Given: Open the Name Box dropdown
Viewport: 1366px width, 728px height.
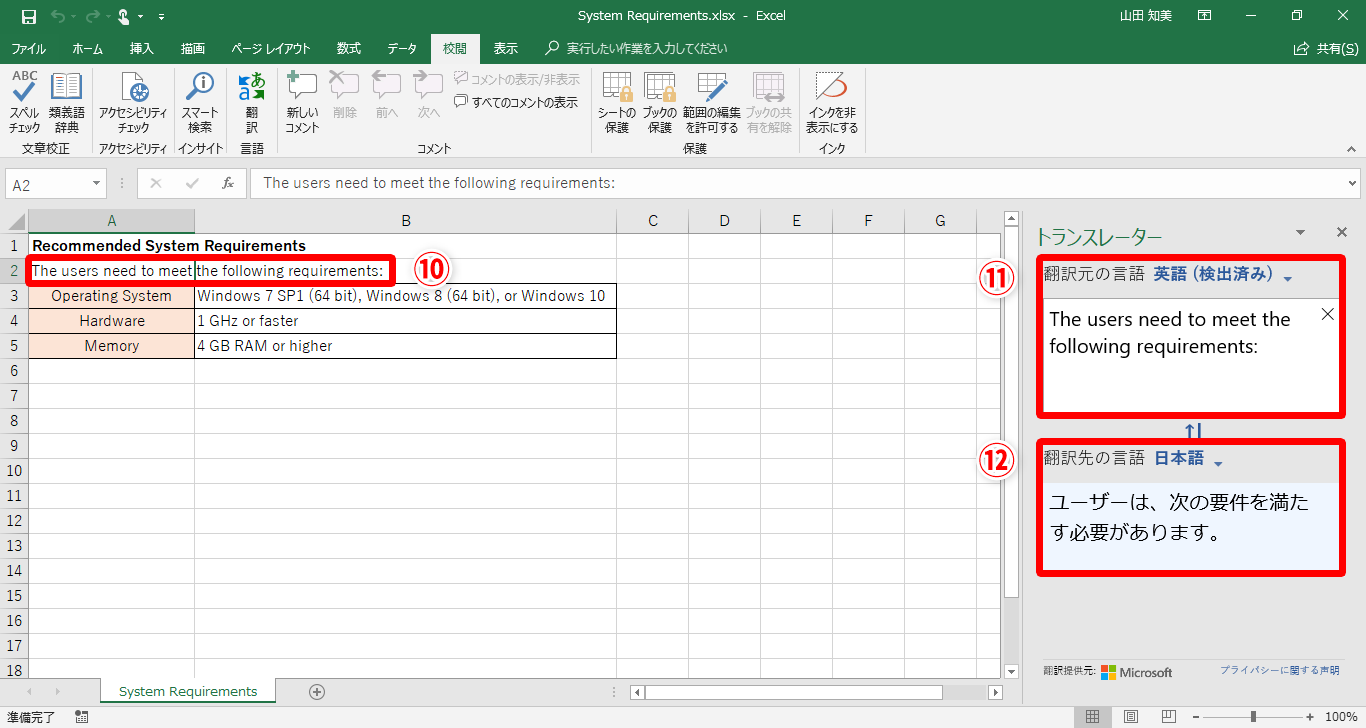Looking at the screenshot, I should (x=97, y=184).
